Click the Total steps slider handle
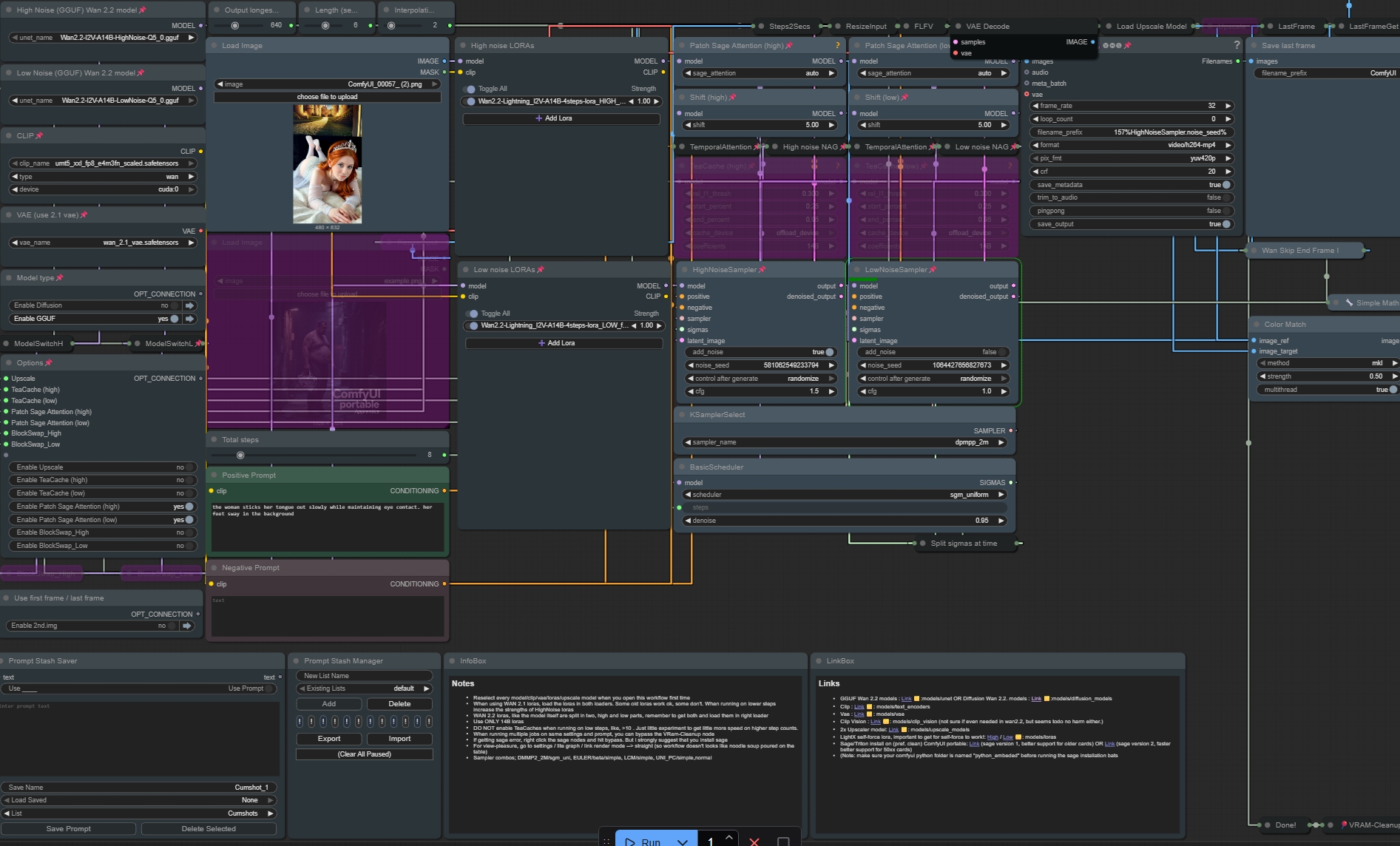Screen dimensions: 1400x846 (240, 455)
